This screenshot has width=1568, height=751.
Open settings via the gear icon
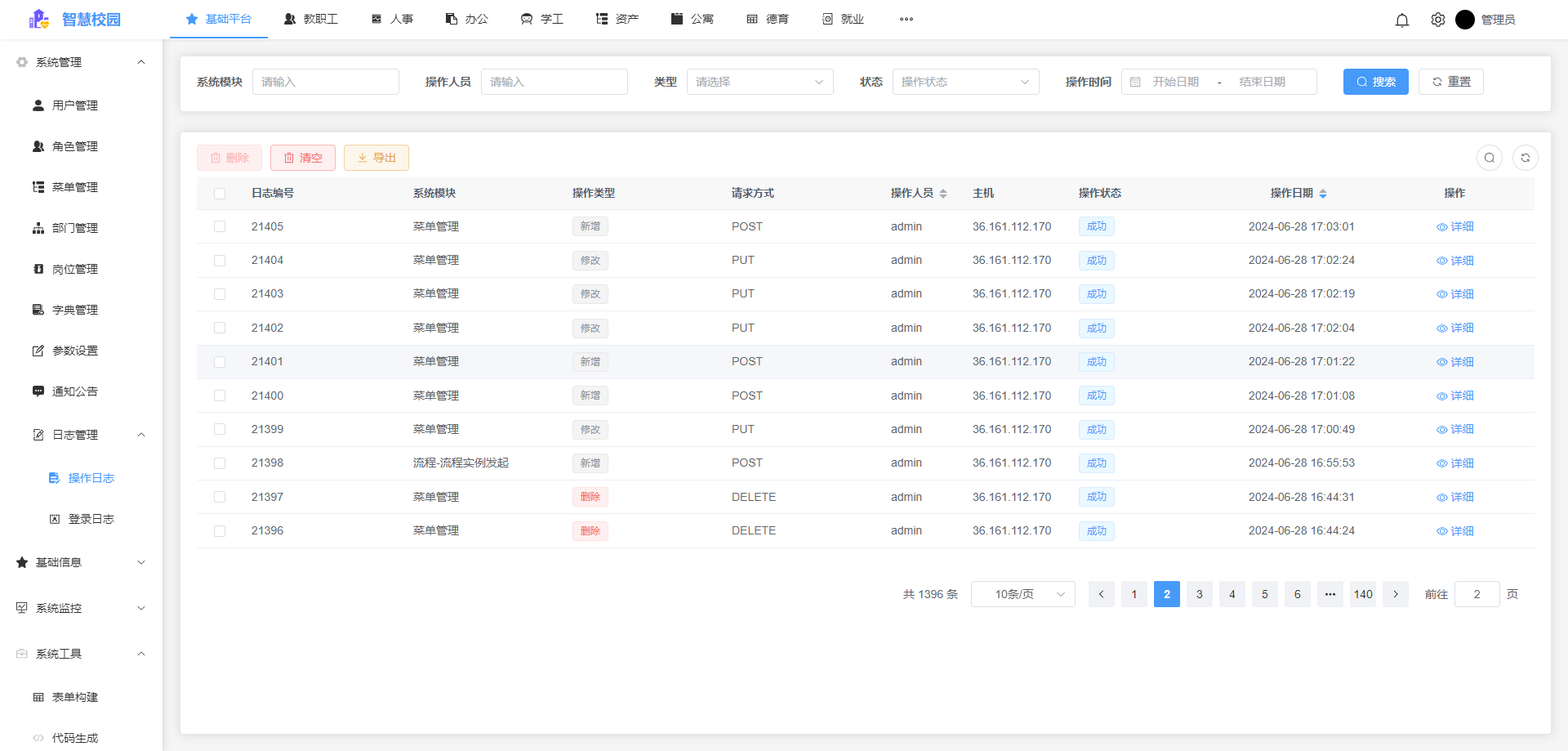point(1438,20)
